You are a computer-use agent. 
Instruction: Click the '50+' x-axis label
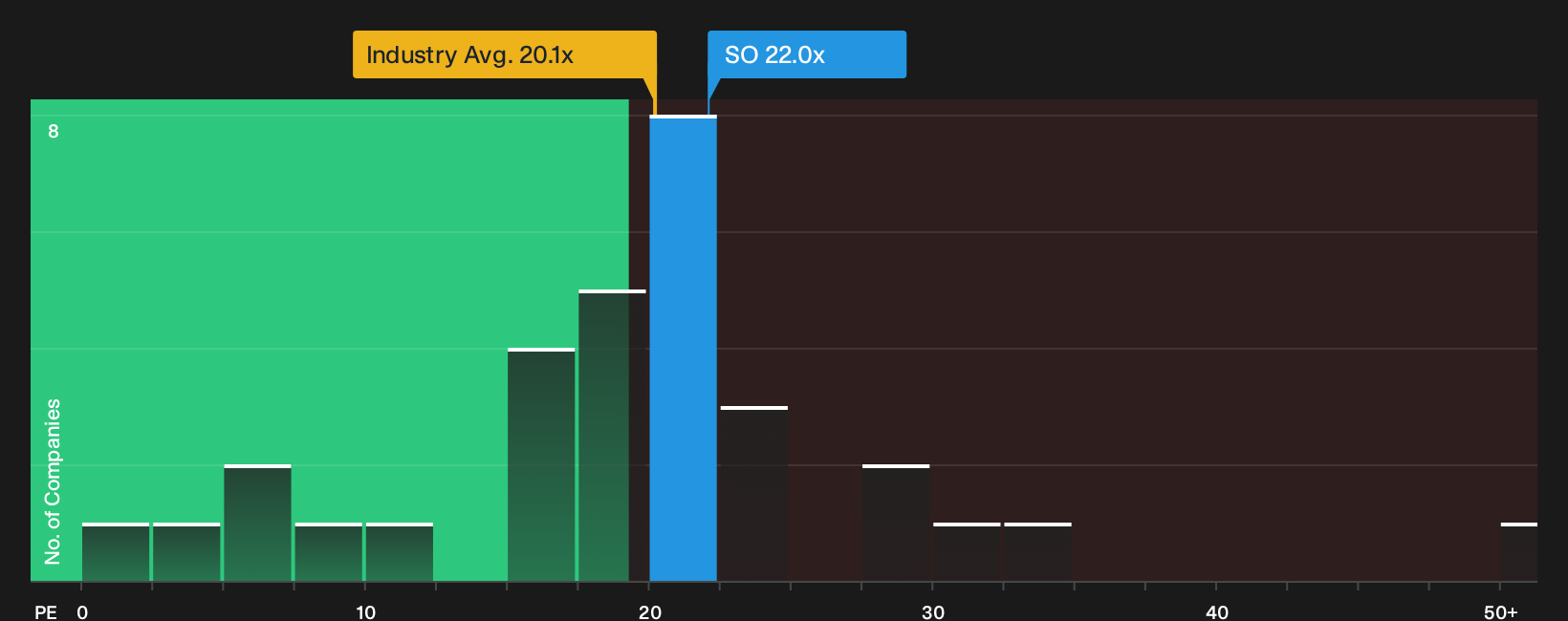[1500, 611]
